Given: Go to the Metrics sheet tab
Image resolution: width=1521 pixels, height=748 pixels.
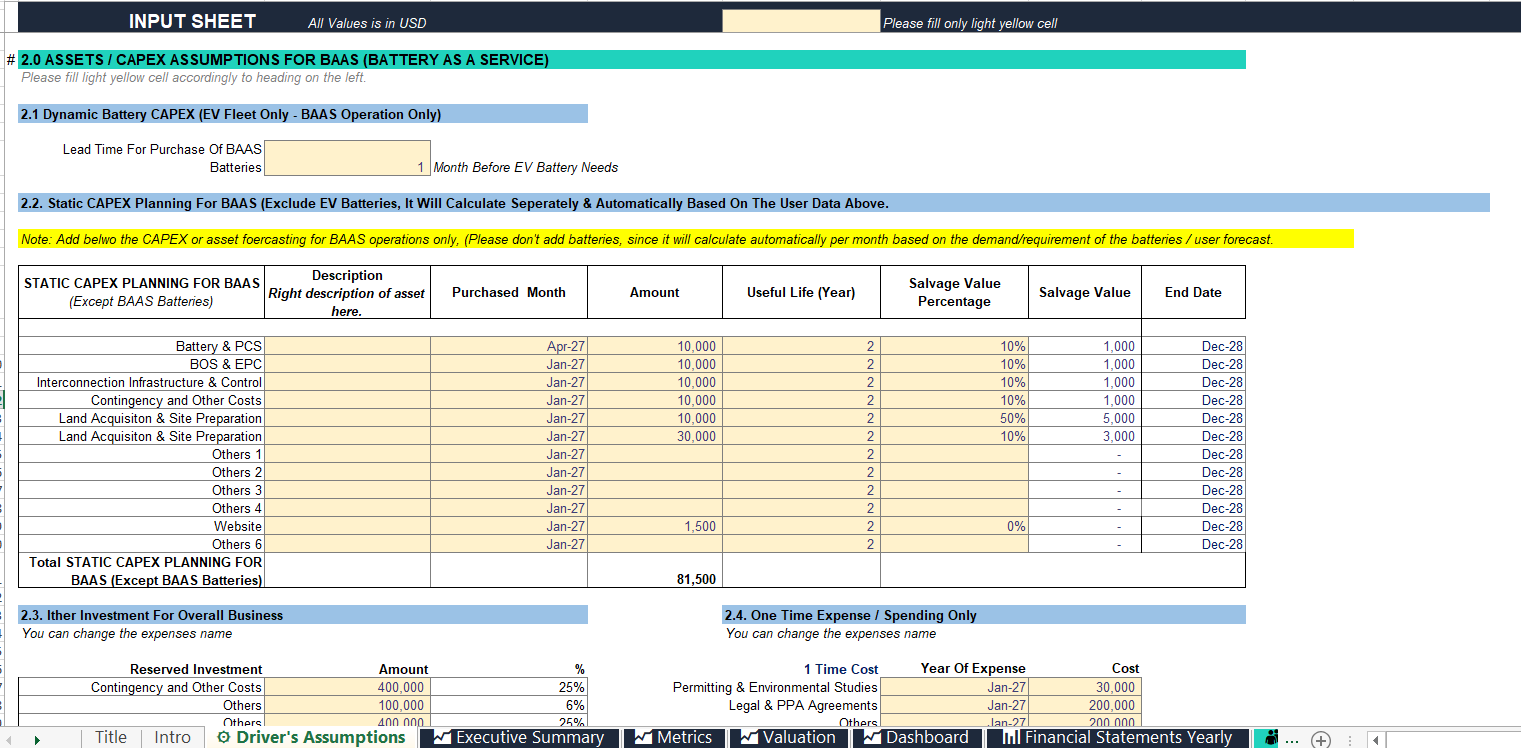Looking at the screenshot, I should click(674, 737).
